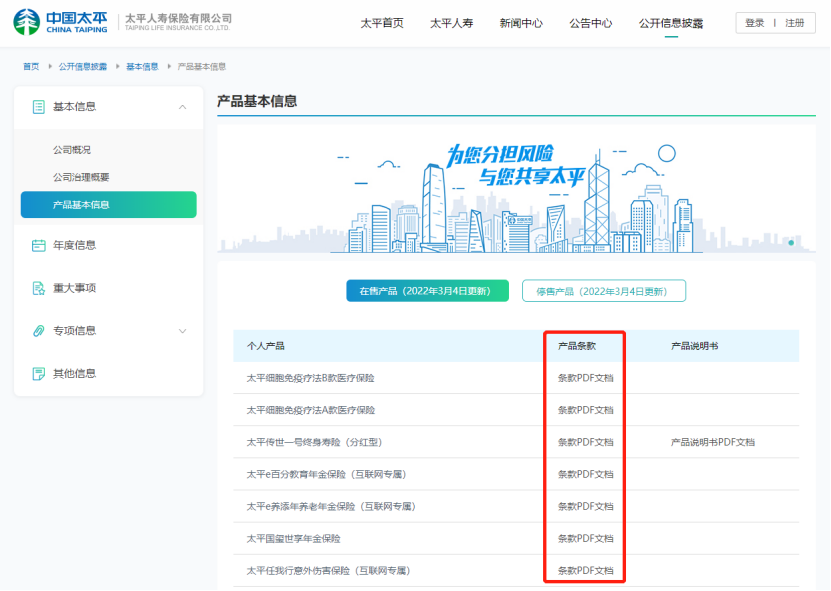Click product name 太平e百分教育年金保险

pyautogui.click(x=326, y=474)
